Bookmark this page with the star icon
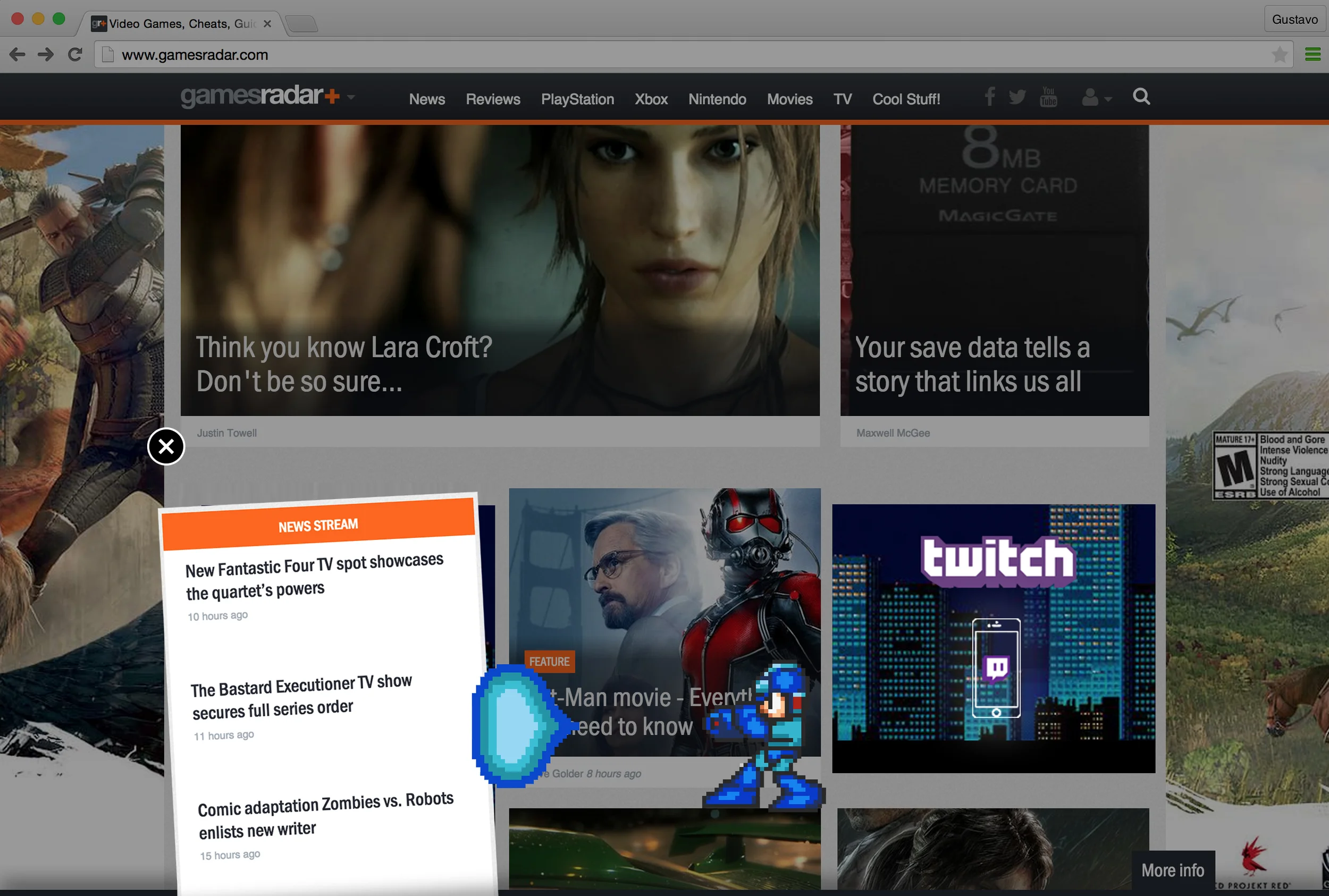 pyautogui.click(x=1280, y=55)
